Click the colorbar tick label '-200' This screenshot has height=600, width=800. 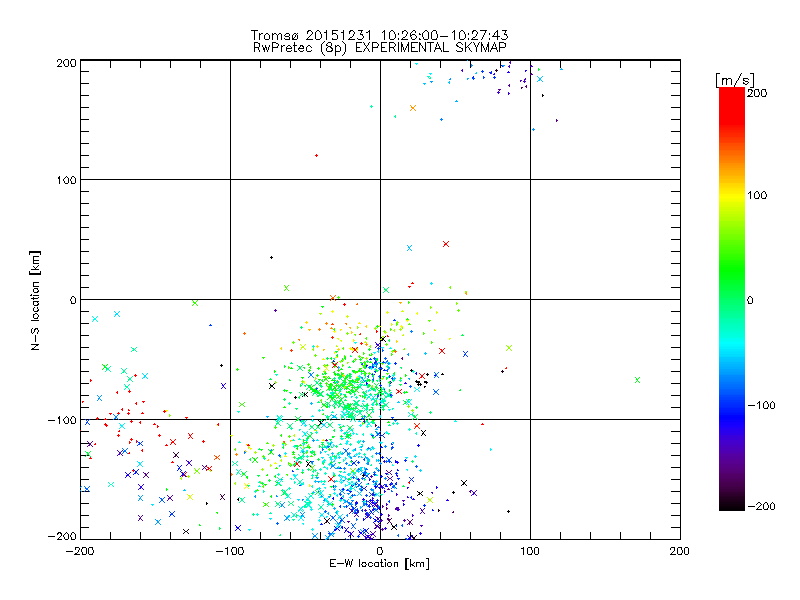pyautogui.click(x=761, y=506)
